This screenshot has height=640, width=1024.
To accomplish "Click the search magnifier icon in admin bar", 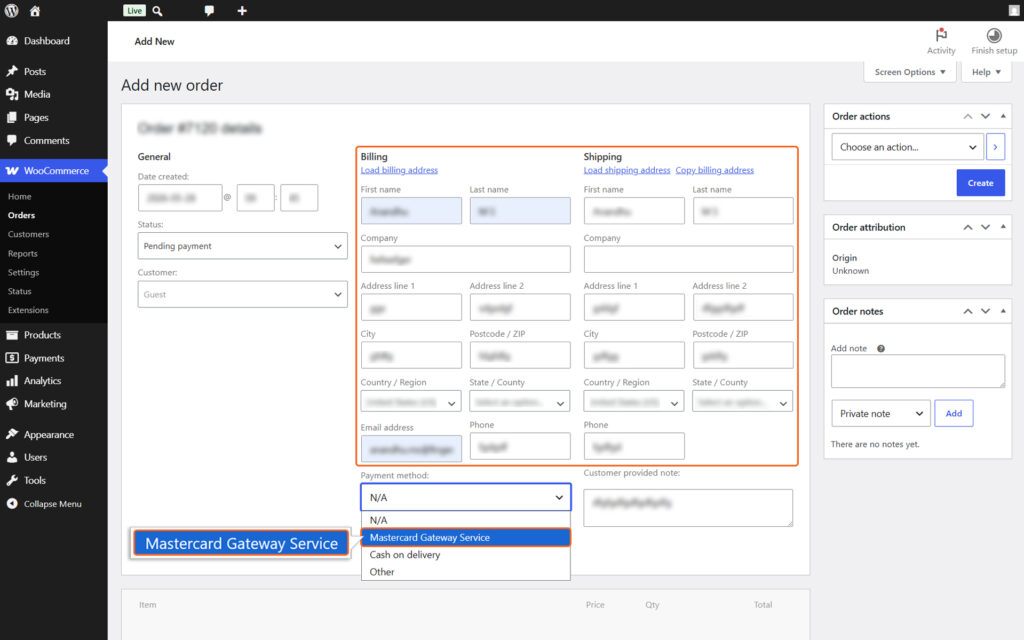I will click(x=157, y=10).
